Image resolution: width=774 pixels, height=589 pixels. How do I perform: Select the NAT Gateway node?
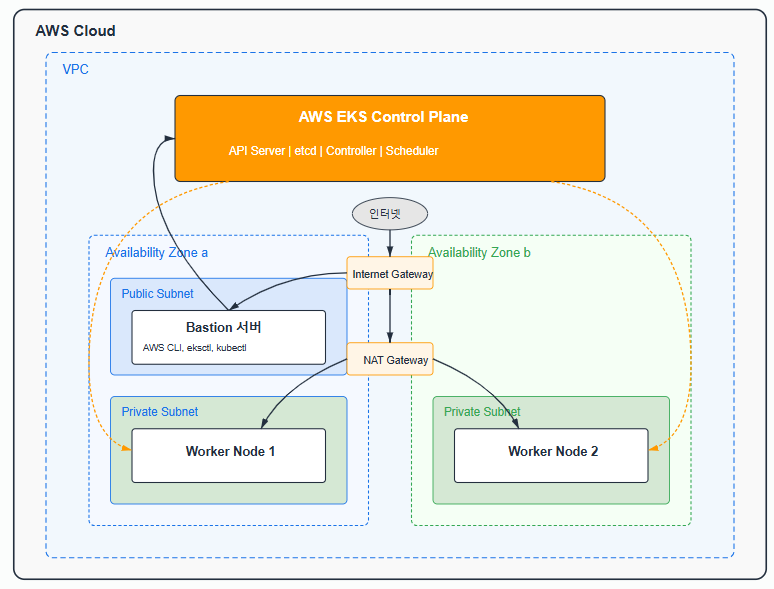coord(389,359)
